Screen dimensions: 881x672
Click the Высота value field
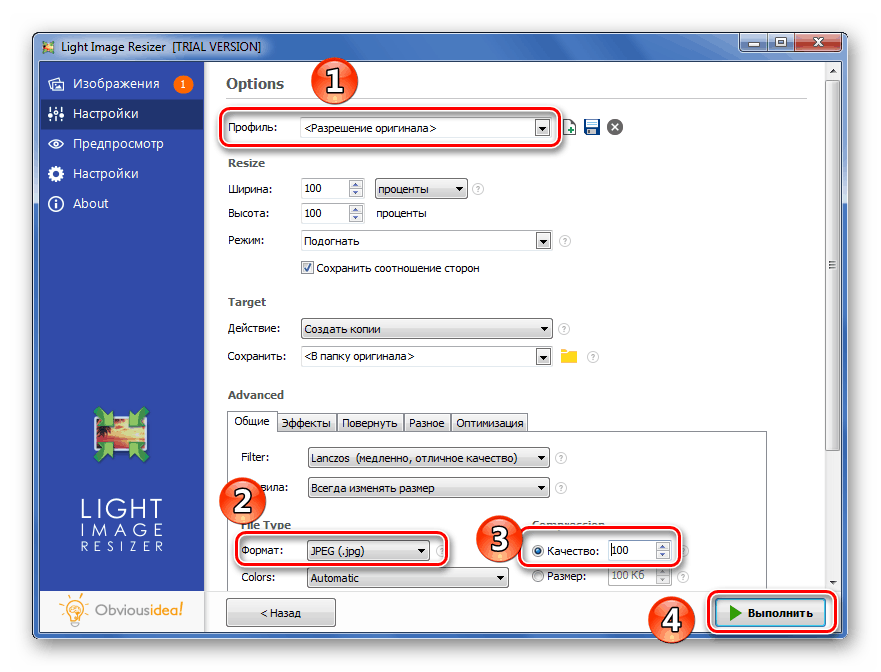(325, 214)
